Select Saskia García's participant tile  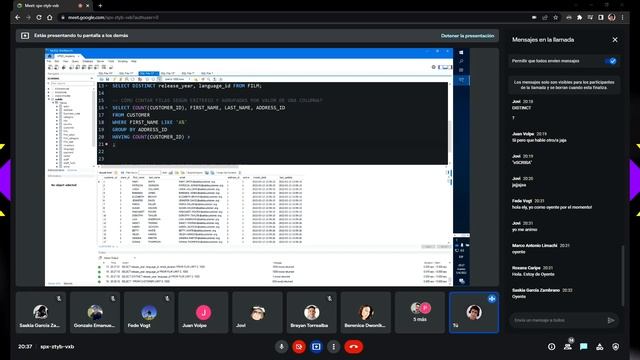pyautogui.click(x=40, y=312)
